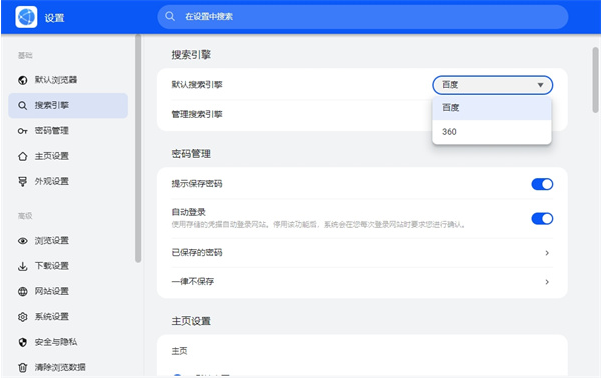Choose 百度 from the dropdown list
The width and height of the screenshot is (601, 384).
pyautogui.click(x=492, y=108)
